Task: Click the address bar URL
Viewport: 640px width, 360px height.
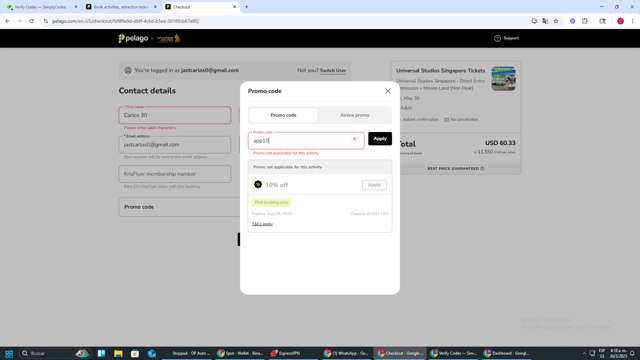Action: (x=126, y=21)
